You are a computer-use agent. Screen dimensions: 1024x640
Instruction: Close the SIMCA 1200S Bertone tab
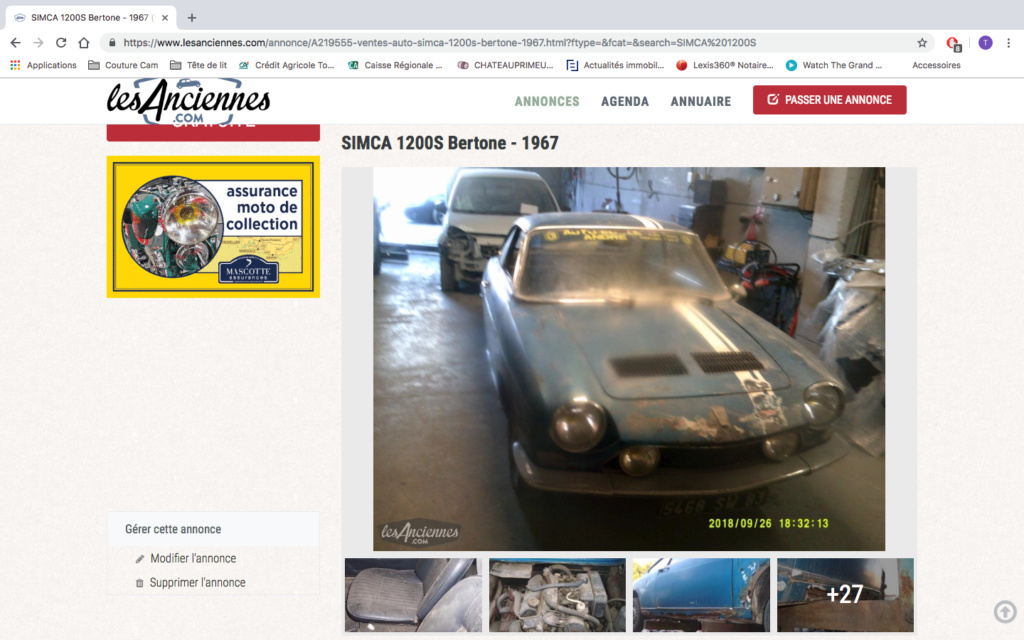(165, 18)
